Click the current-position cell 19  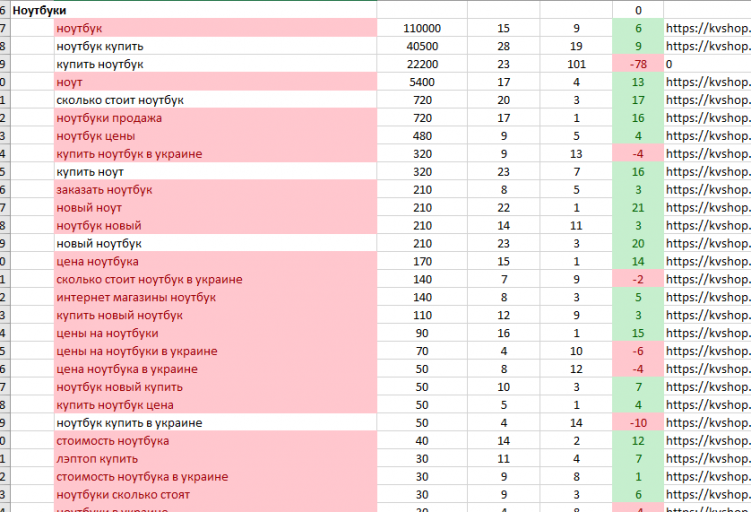(576, 46)
